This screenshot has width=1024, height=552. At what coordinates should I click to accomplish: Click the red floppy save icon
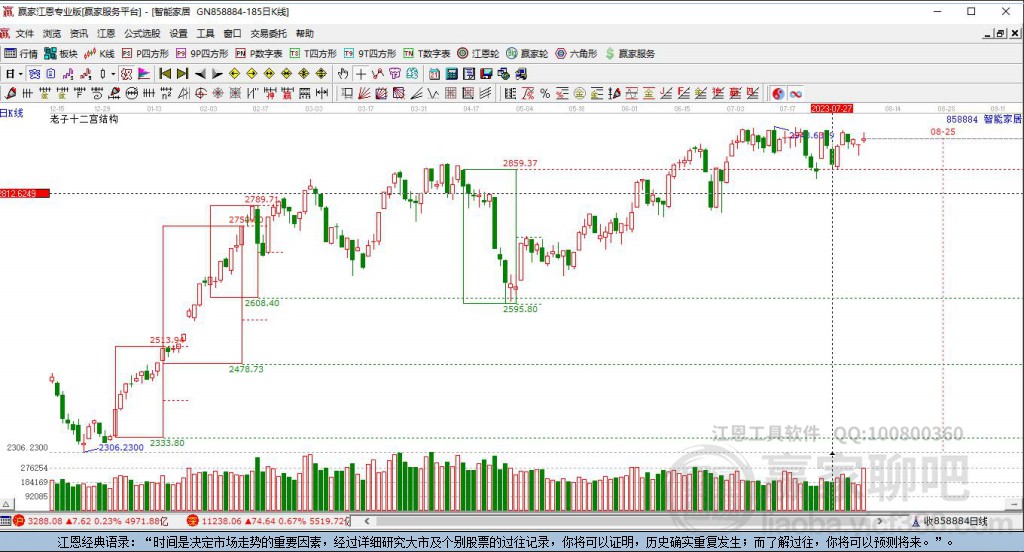pos(487,74)
